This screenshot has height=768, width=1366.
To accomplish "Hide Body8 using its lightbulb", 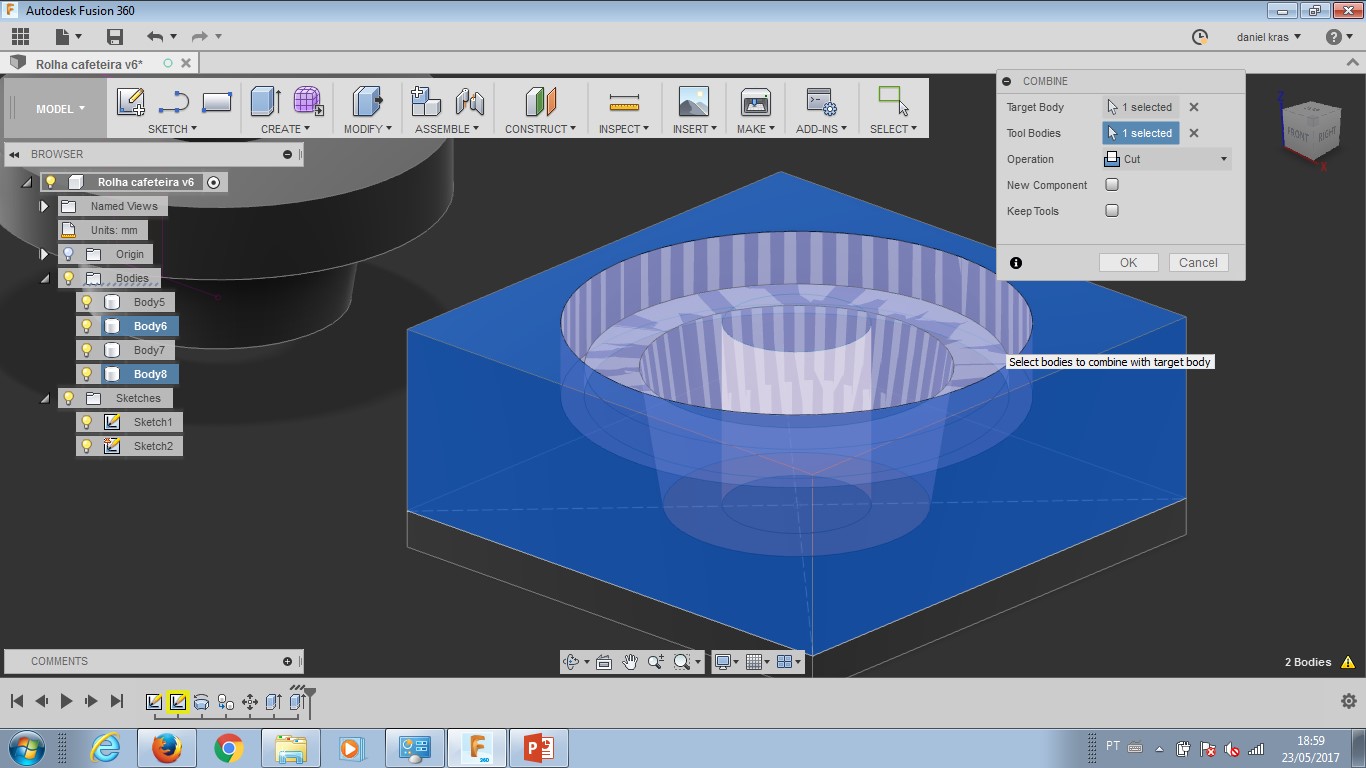I will coord(87,374).
